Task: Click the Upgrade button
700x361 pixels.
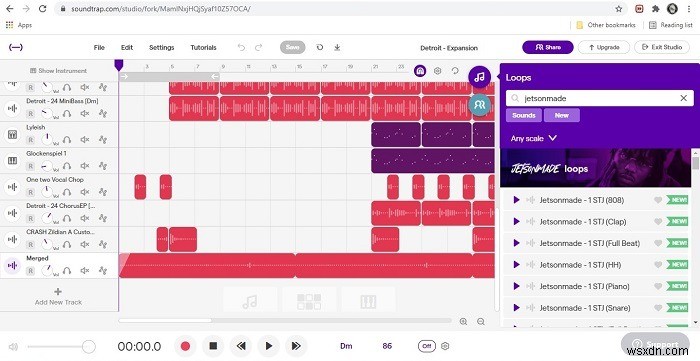Action: pyautogui.click(x=604, y=47)
